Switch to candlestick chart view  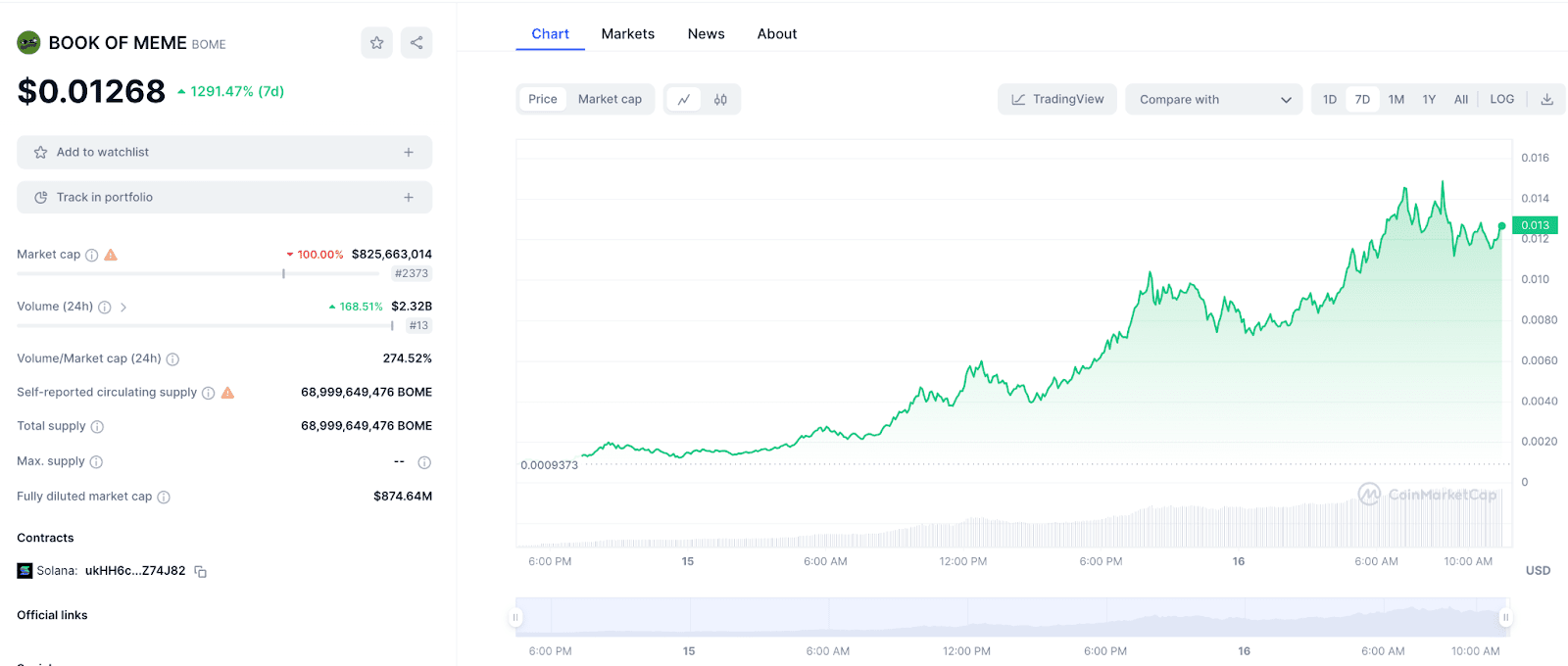(x=720, y=99)
